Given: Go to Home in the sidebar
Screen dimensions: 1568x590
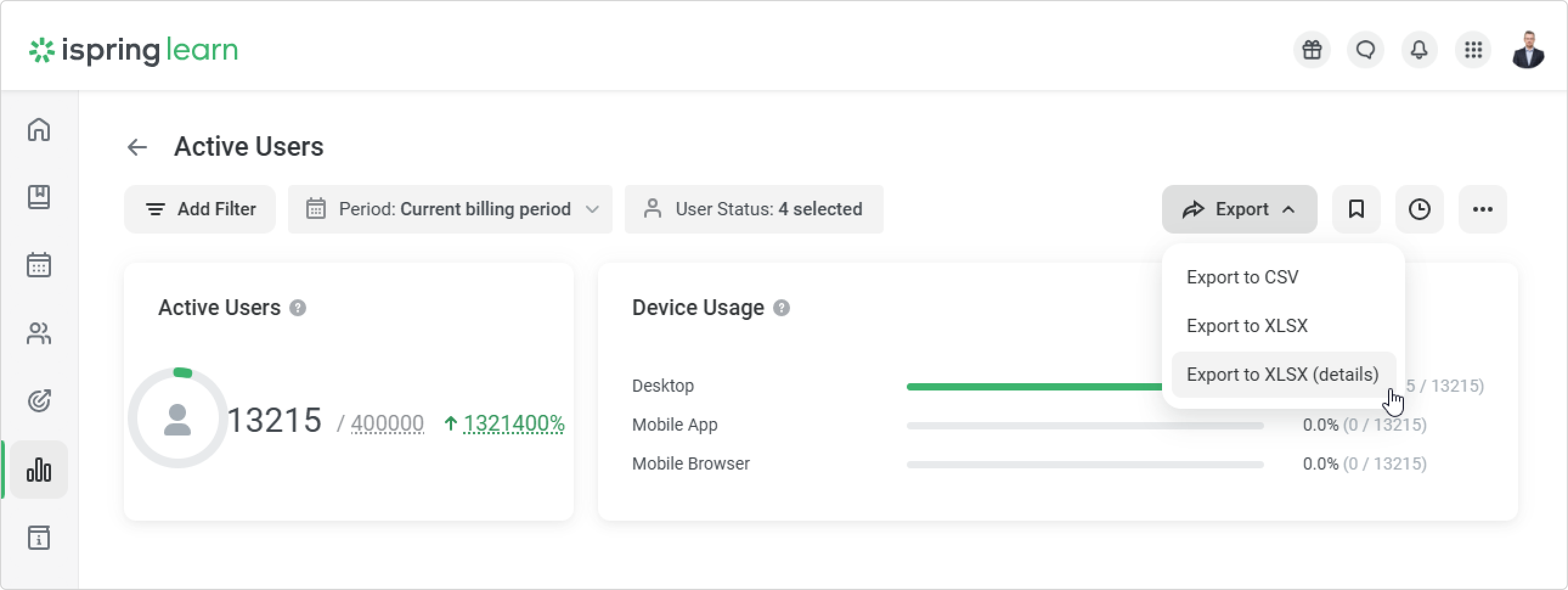Looking at the screenshot, I should pos(39,129).
